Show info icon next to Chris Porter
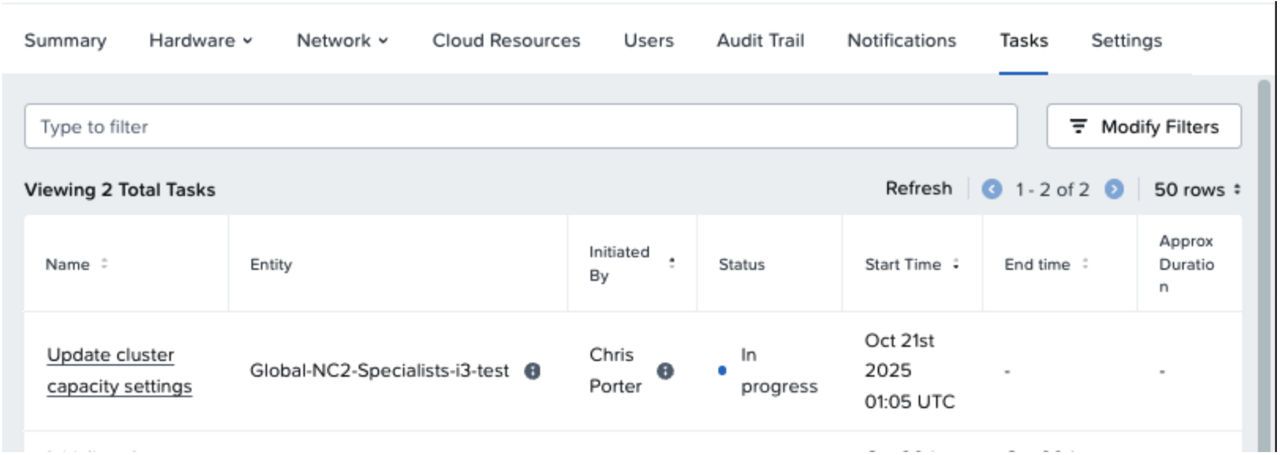The image size is (1280, 455). [x=665, y=371]
